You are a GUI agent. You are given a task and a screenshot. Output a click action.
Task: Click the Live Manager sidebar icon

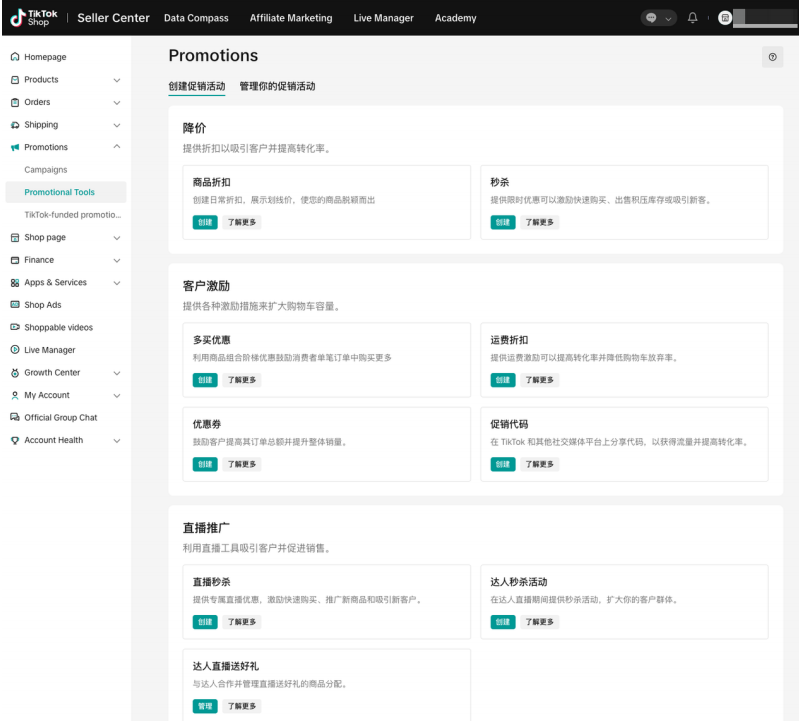(x=15, y=350)
